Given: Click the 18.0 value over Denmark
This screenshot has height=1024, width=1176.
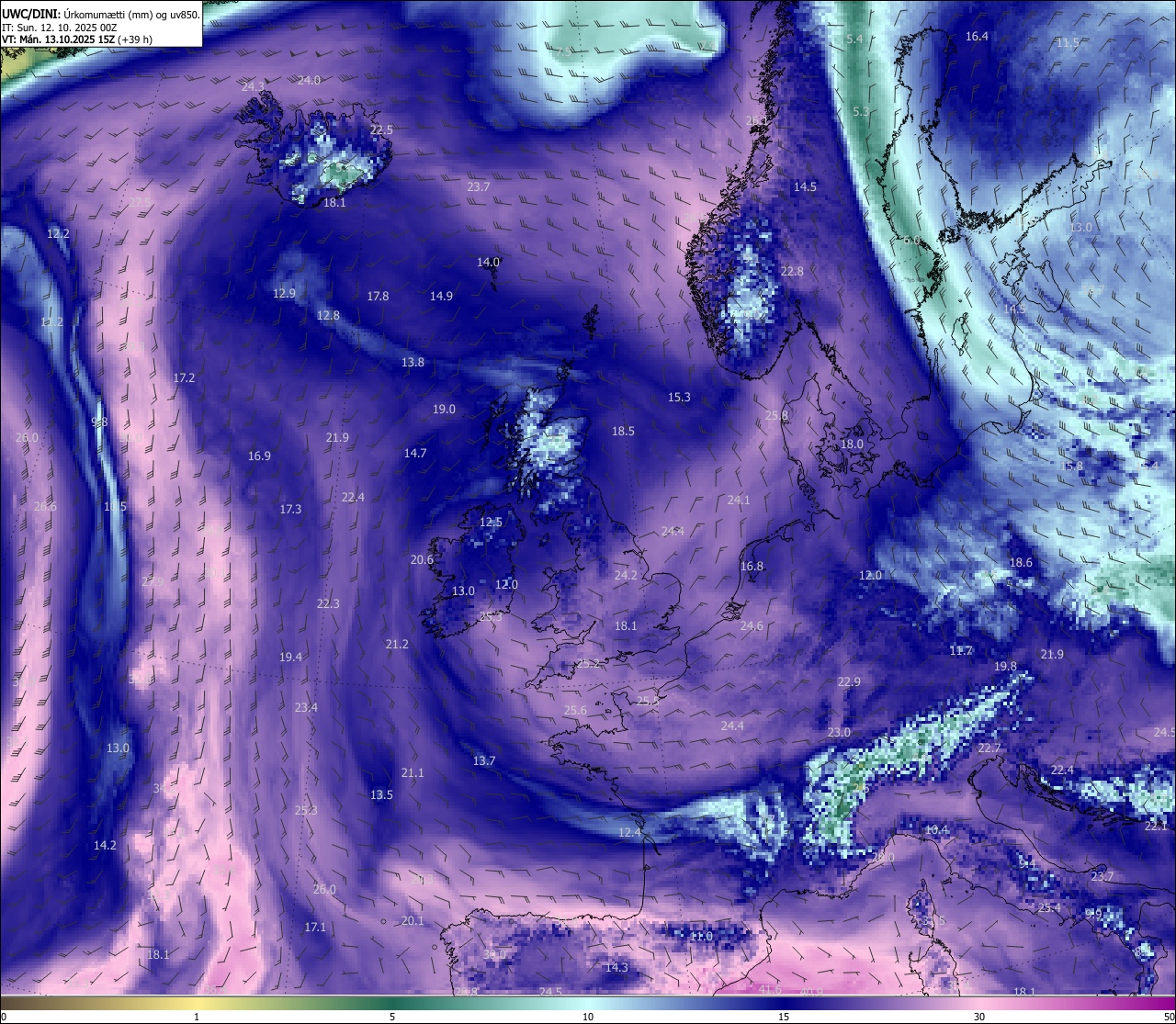Looking at the screenshot, I should tap(852, 444).
